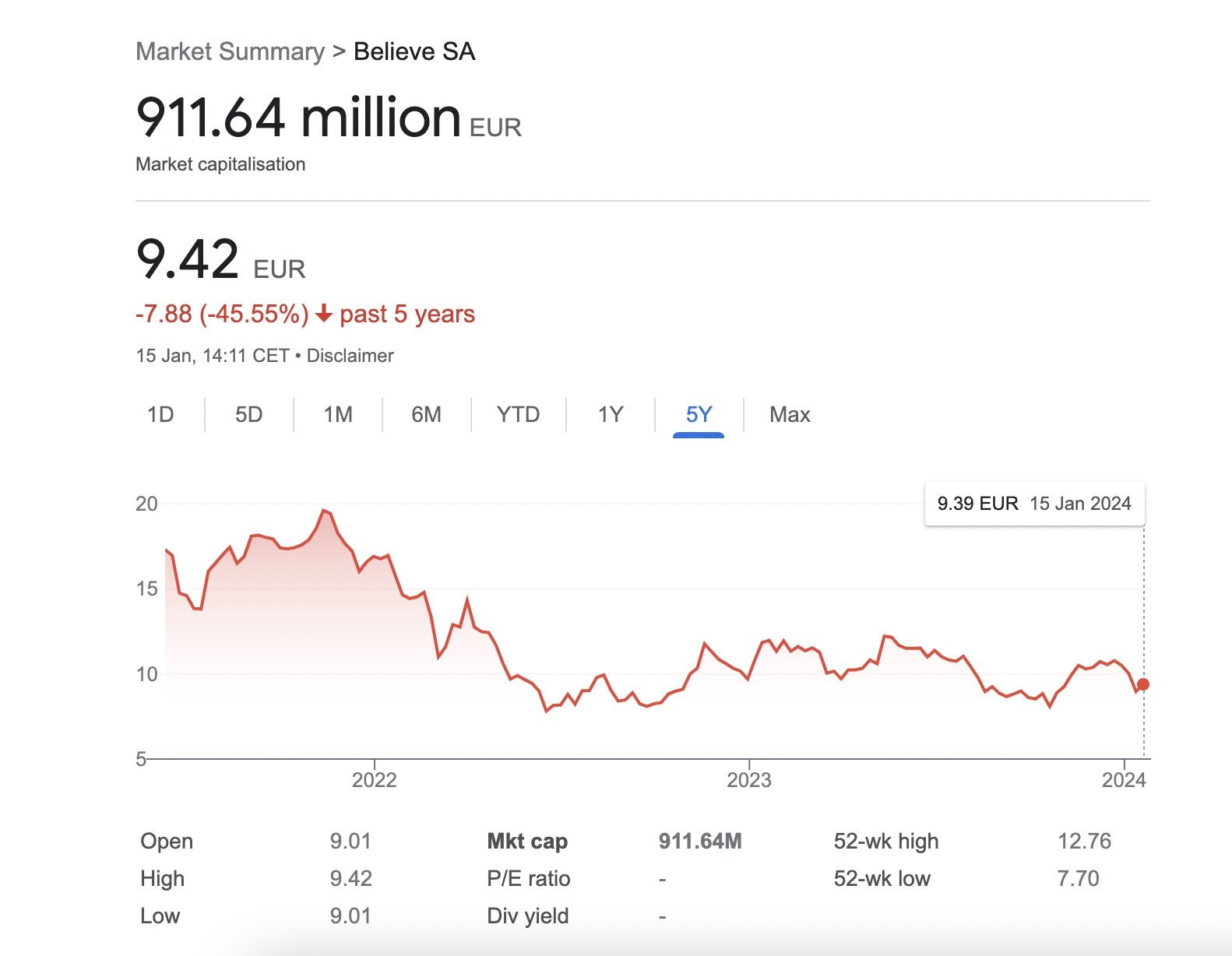Click the 52-wk low value 7.70

pyautogui.click(x=1078, y=879)
